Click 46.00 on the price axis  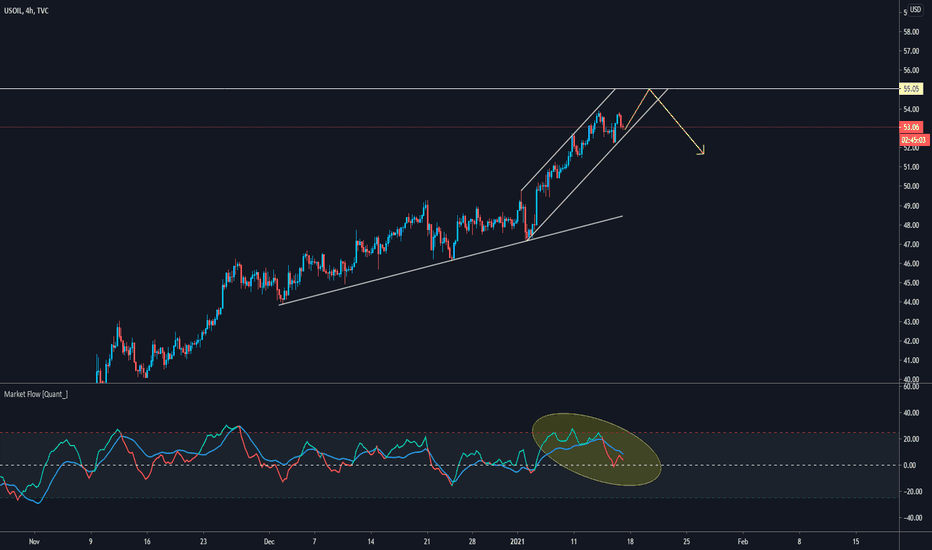tap(911, 263)
